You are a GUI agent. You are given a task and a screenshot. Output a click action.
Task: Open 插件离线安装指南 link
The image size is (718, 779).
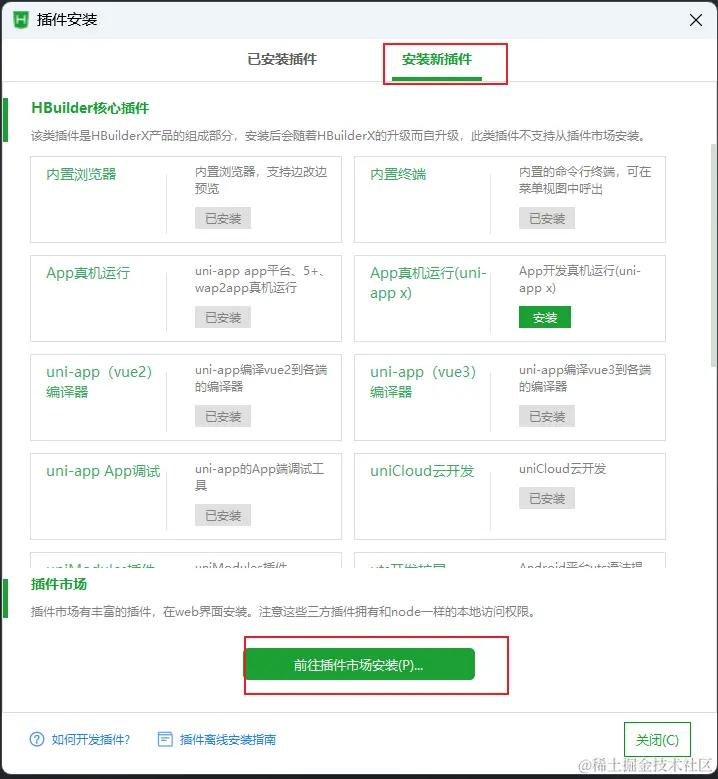pyautogui.click(x=228, y=740)
